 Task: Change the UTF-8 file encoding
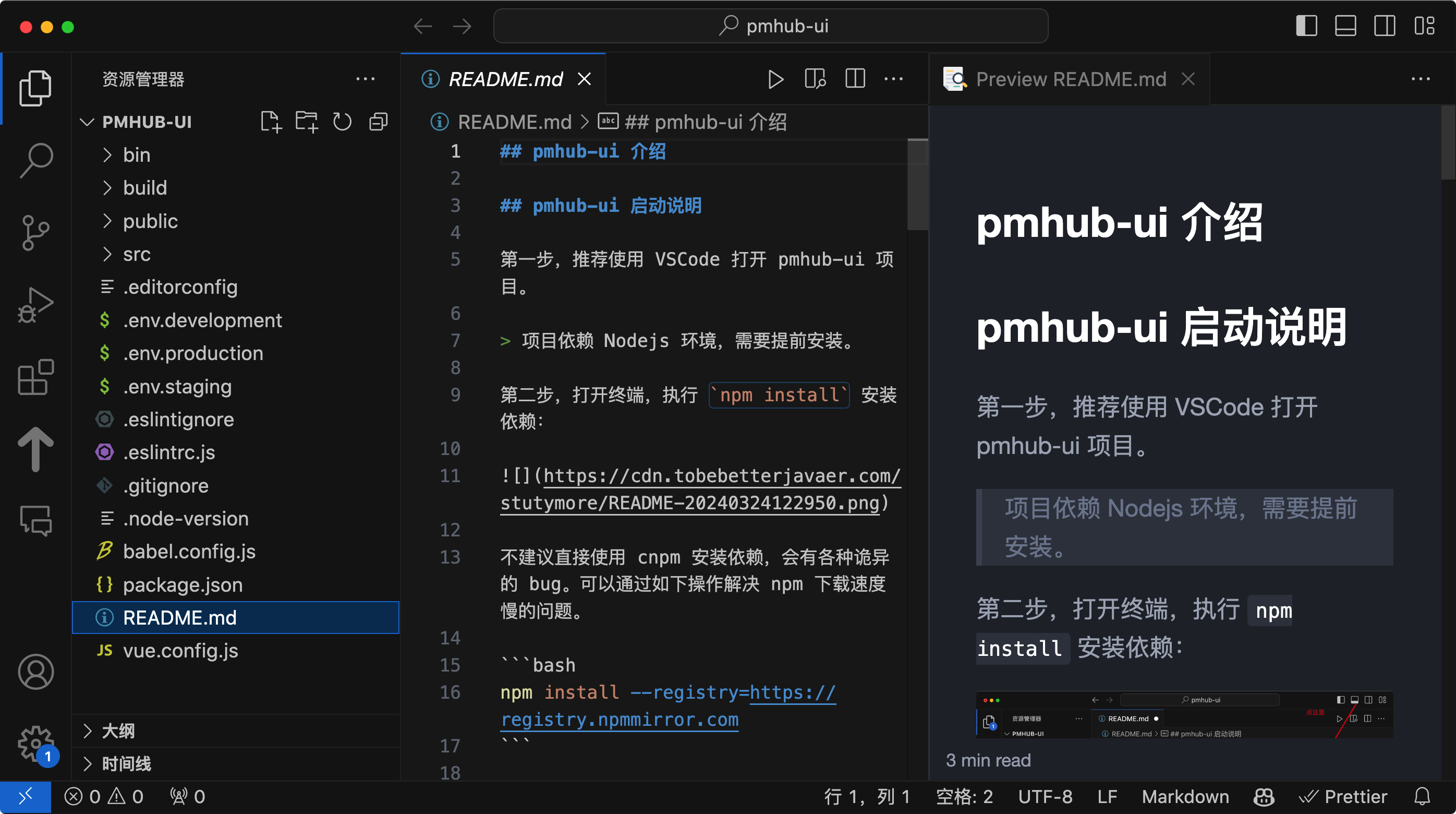(x=1045, y=797)
